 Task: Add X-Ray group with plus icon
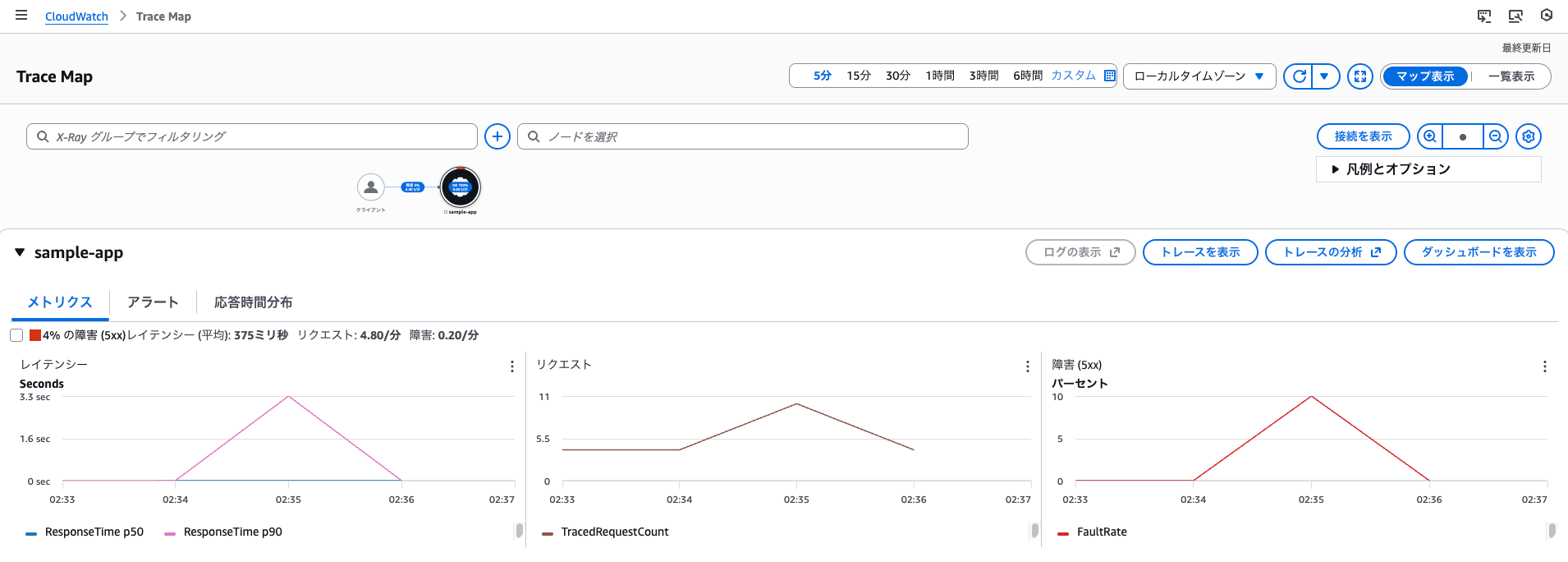(x=497, y=136)
